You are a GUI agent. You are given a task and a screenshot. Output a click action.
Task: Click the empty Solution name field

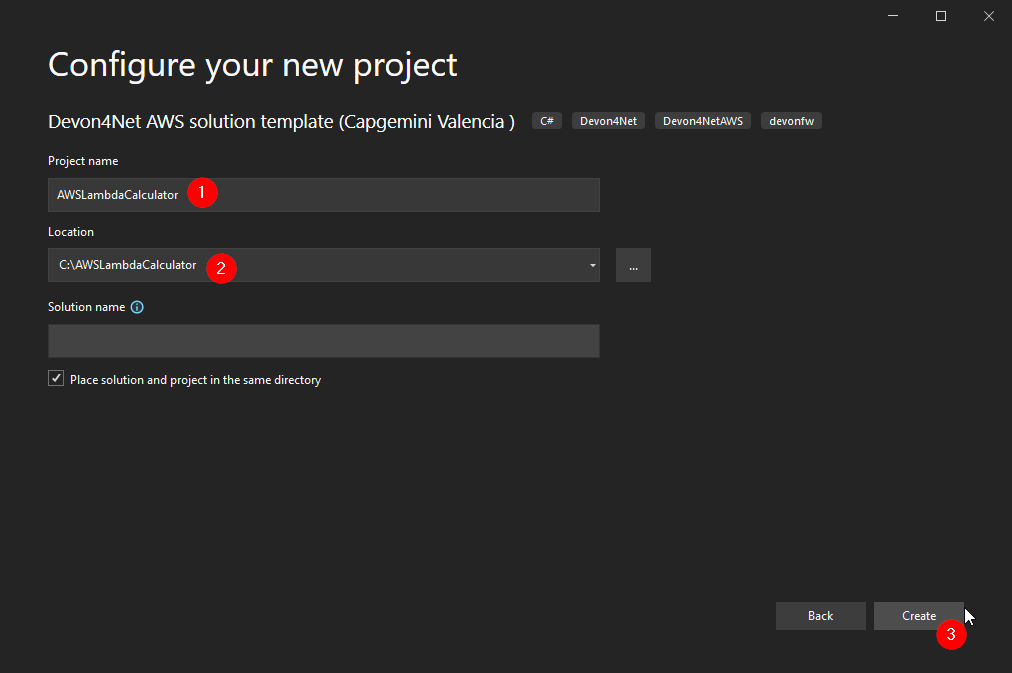[323, 341]
